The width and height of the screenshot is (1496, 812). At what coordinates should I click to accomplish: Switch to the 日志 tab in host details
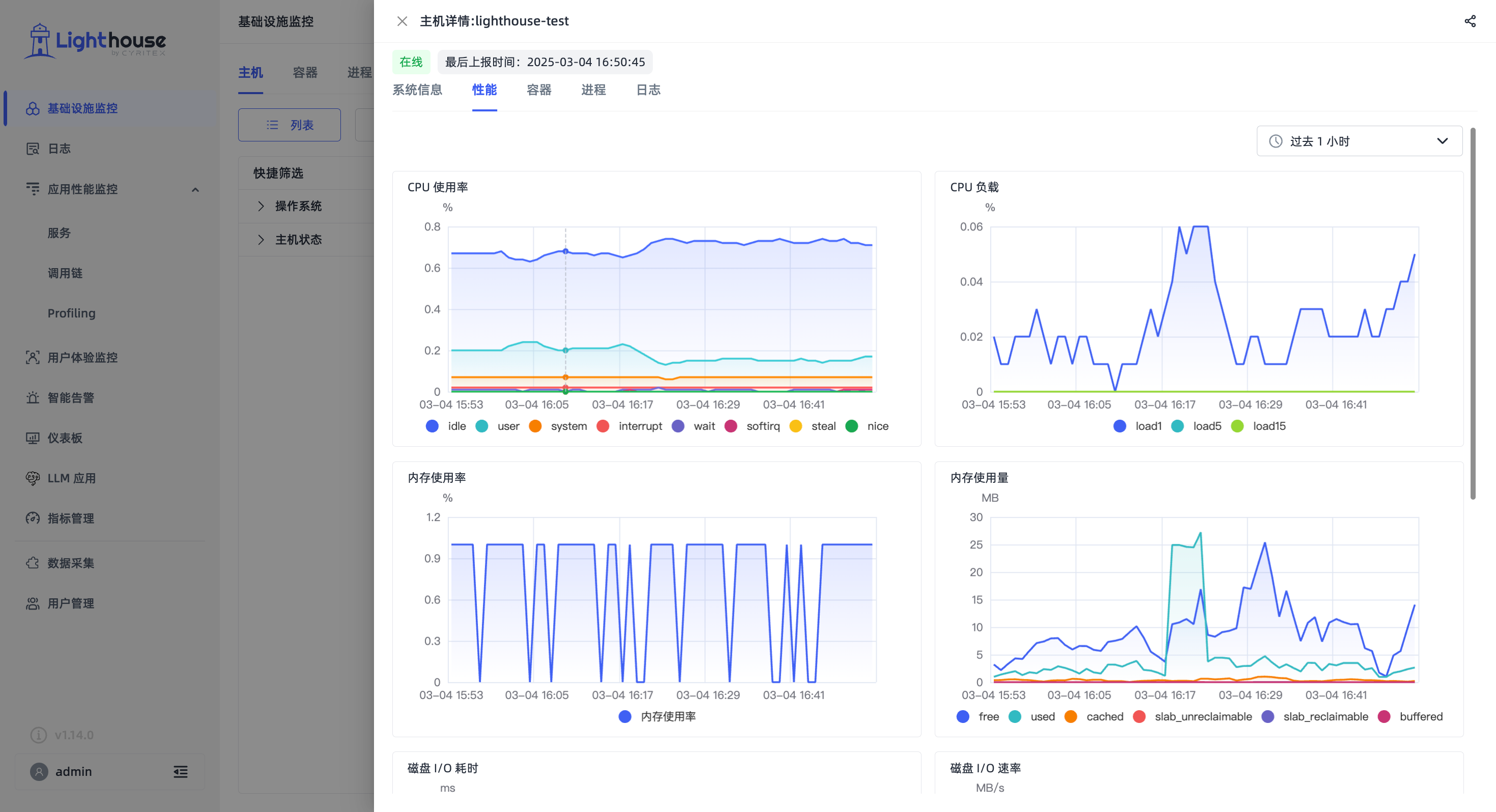click(x=648, y=90)
